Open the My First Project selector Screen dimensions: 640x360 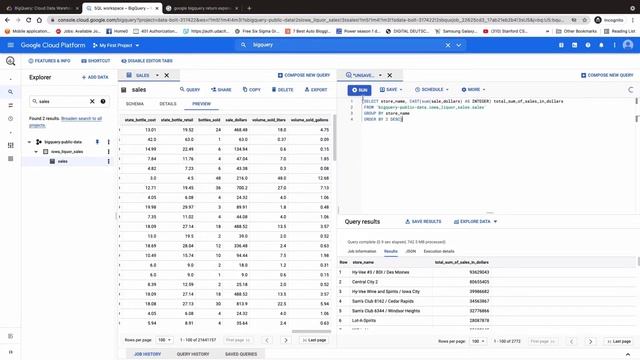(x=116, y=45)
